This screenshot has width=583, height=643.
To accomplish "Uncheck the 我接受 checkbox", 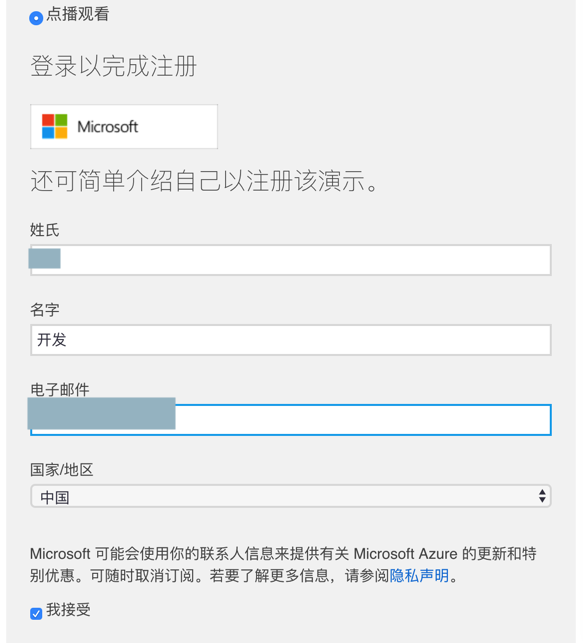I will 36,613.
